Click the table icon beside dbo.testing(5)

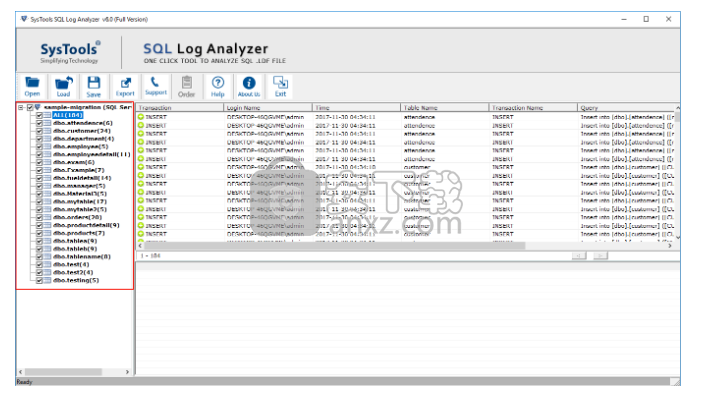[47, 280]
